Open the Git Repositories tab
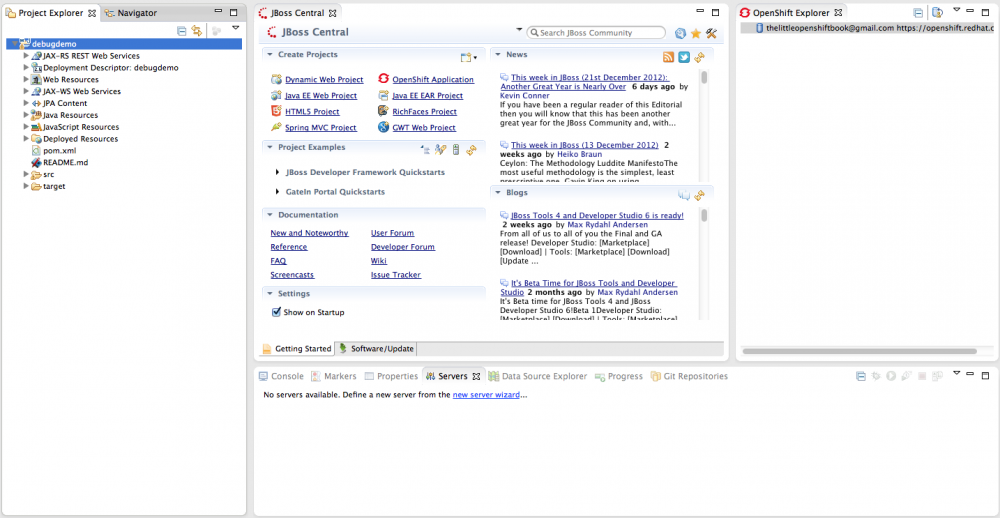The image size is (1000, 518). pos(689,377)
